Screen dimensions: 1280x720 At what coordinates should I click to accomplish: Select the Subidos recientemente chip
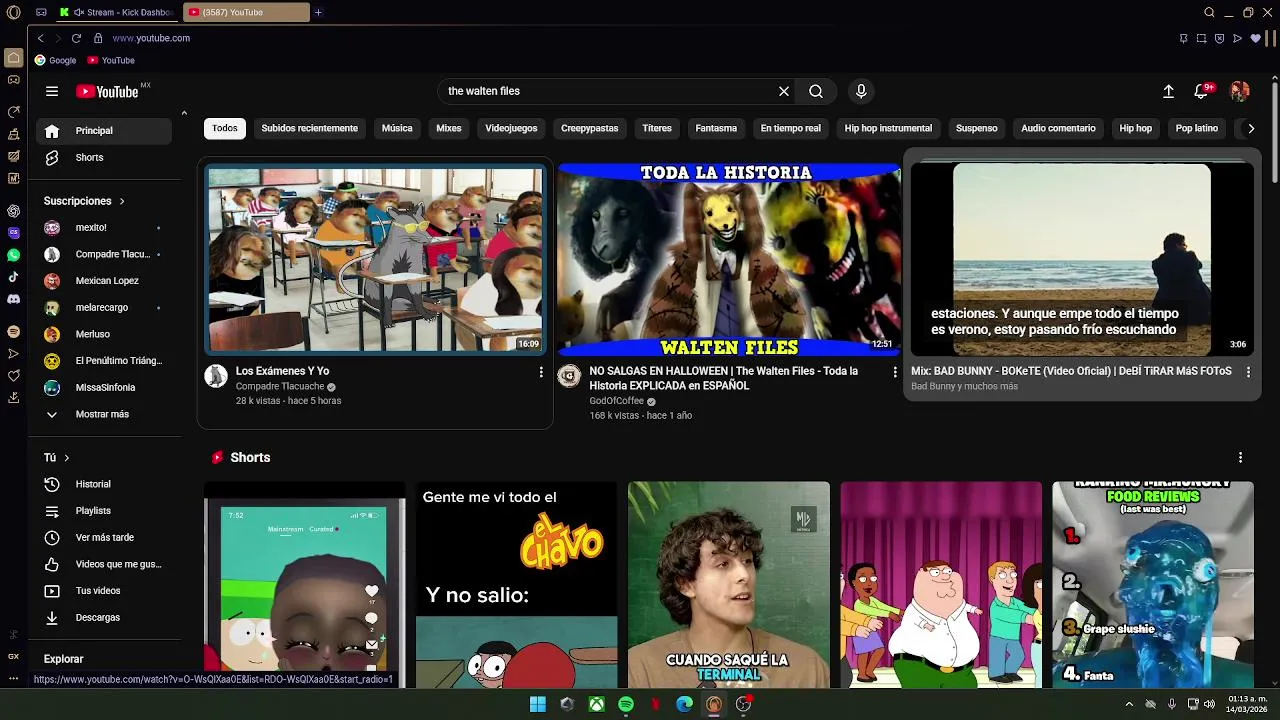pyautogui.click(x=309, y=128)
